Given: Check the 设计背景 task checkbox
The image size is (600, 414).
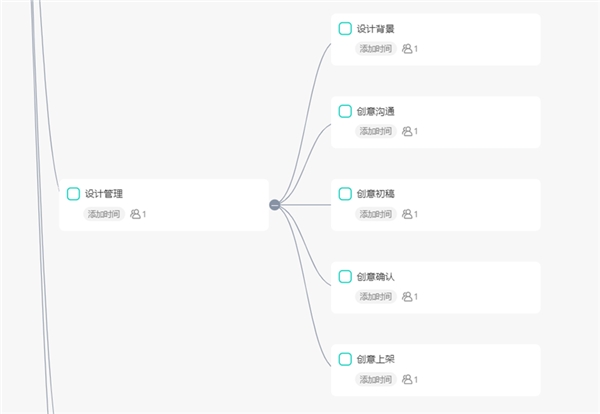Looking at the screenshot, I should [345, 28].
